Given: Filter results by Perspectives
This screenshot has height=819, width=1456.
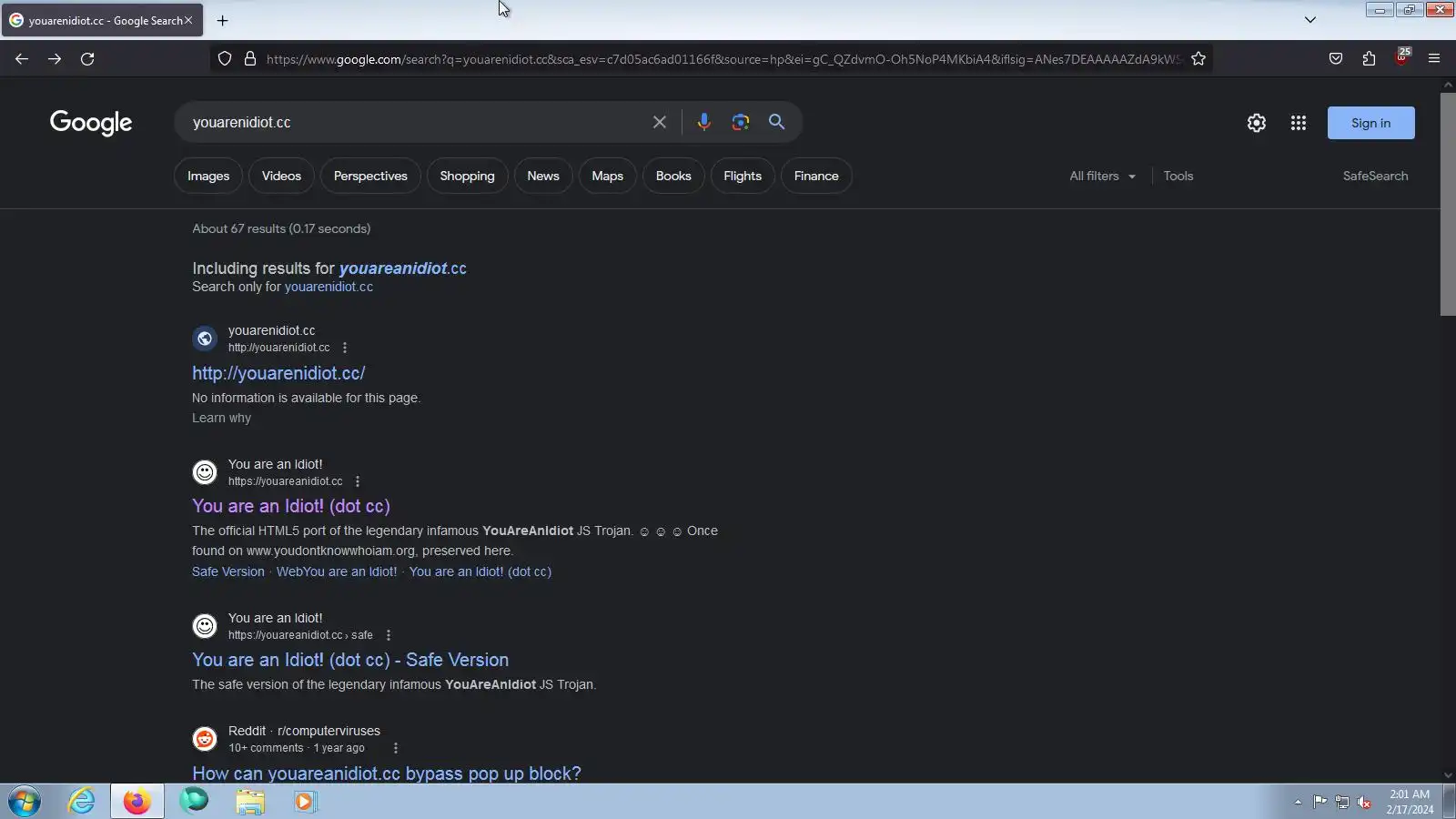Looking at the screenshot, I should (x=370, y=177).
